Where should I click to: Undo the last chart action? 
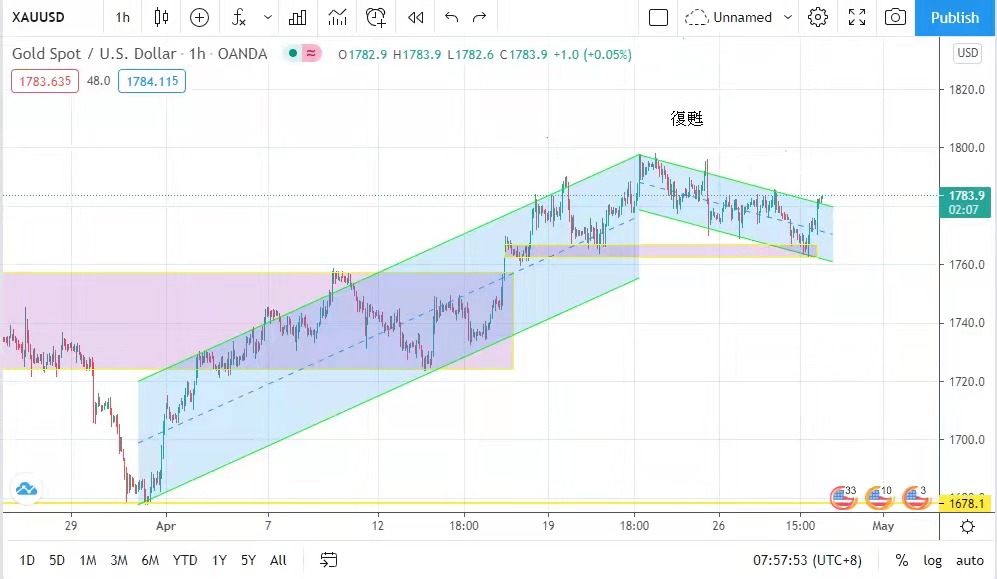[451, 17]
